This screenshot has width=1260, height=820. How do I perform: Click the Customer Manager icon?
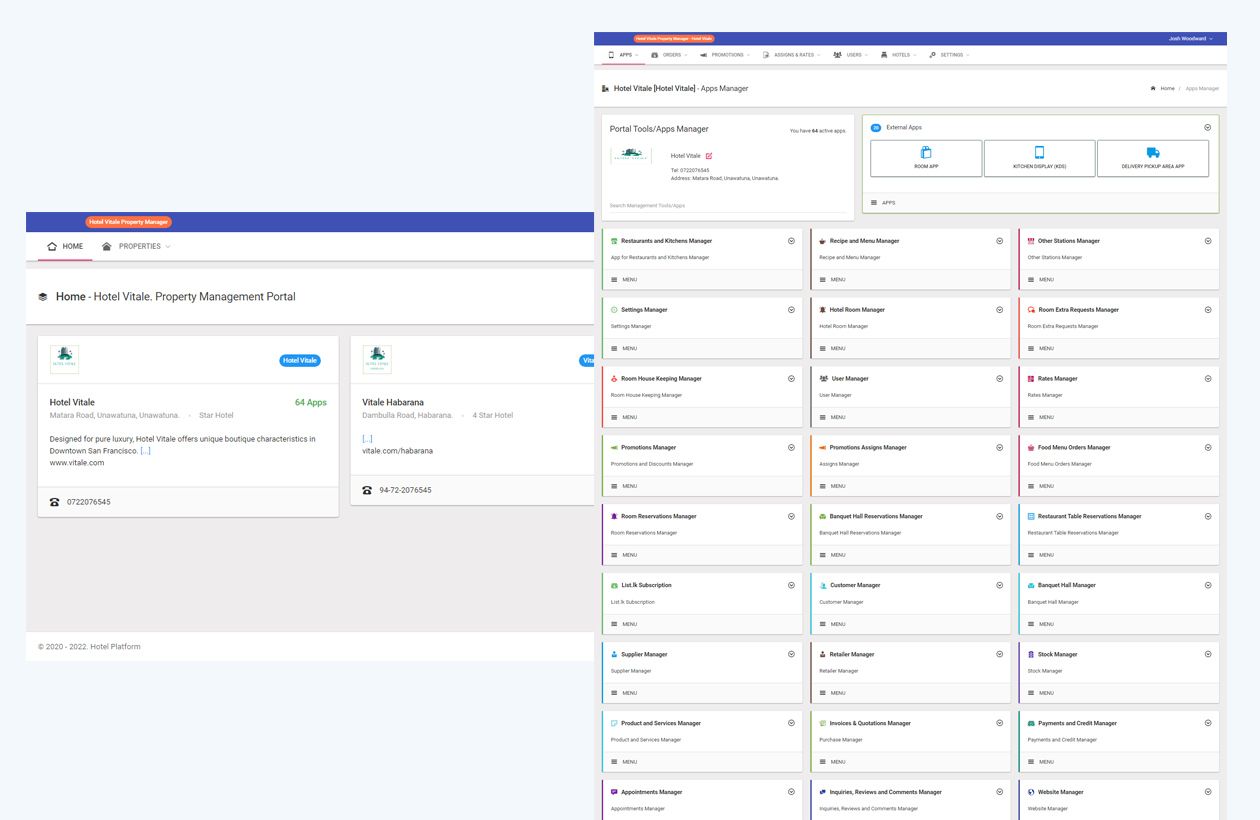coord(822,585)
